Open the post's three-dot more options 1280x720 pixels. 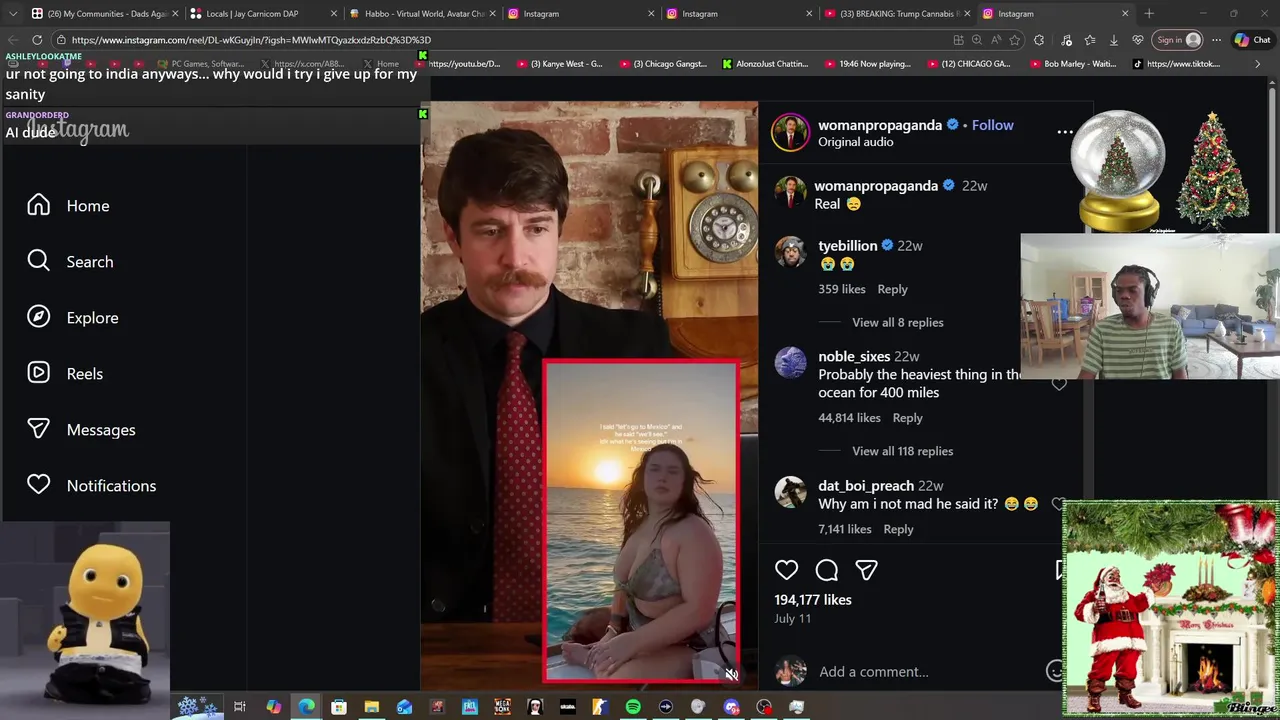(1065, 132)
